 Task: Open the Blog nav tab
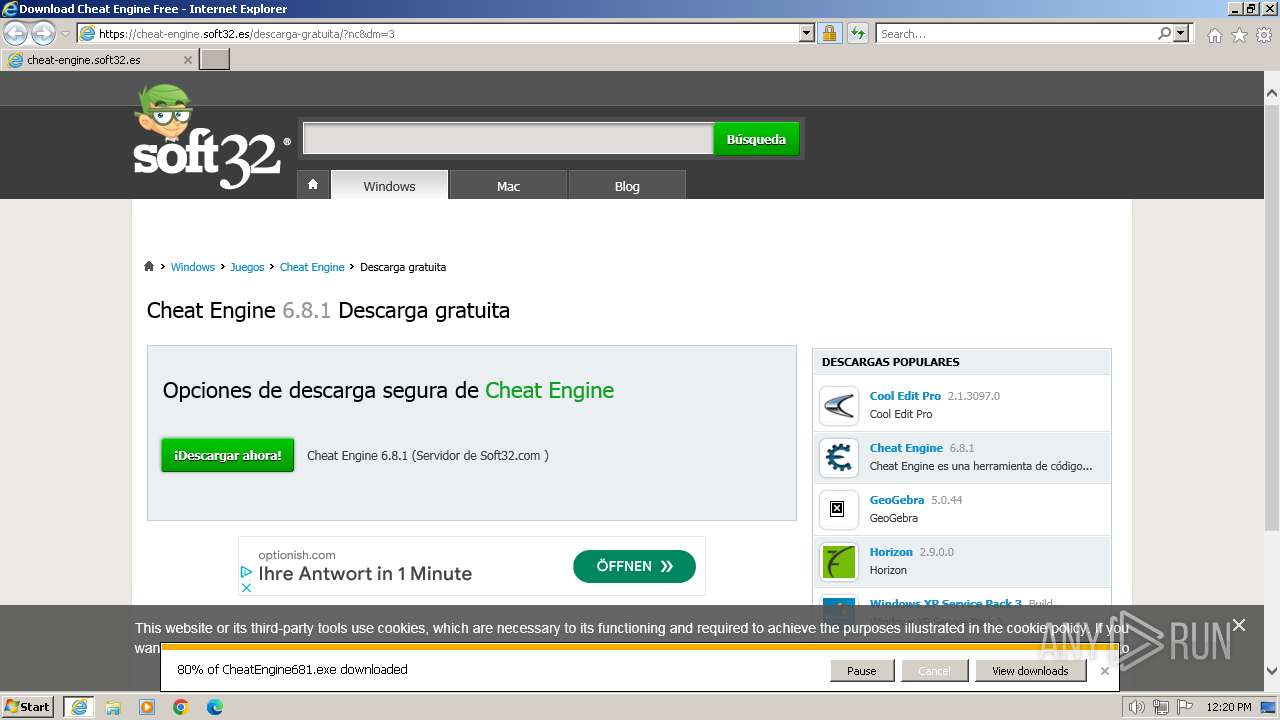click(x=627, y=185)
